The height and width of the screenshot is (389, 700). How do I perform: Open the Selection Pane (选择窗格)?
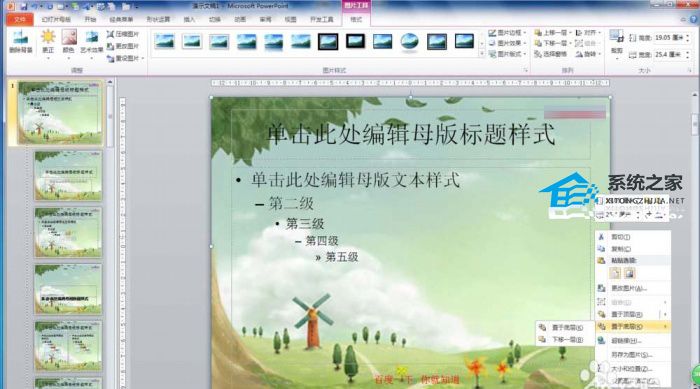point(550,54)
